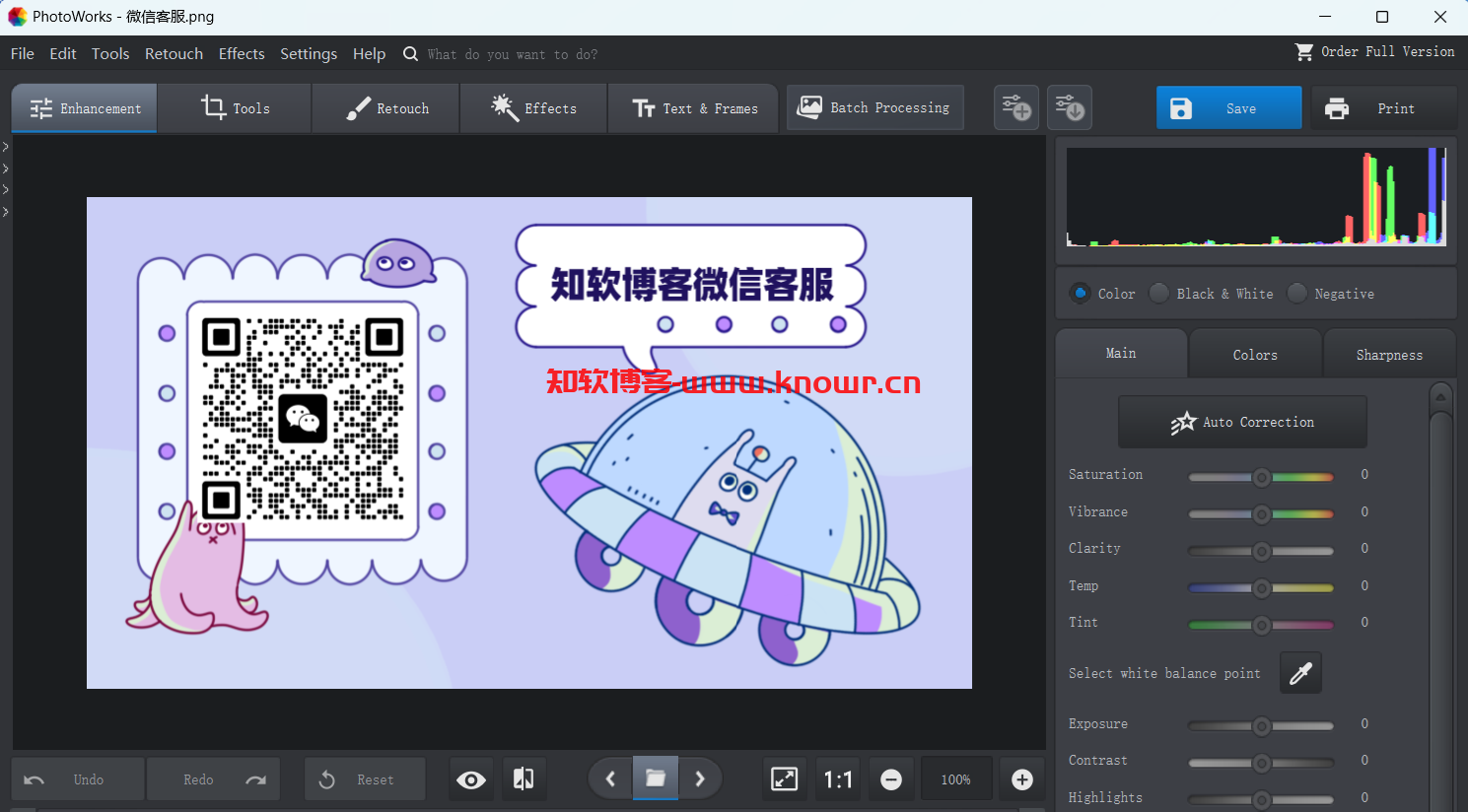Select the Negative mode radio button
This screenshot has height=812, width=1468.
pos(1297,293)
